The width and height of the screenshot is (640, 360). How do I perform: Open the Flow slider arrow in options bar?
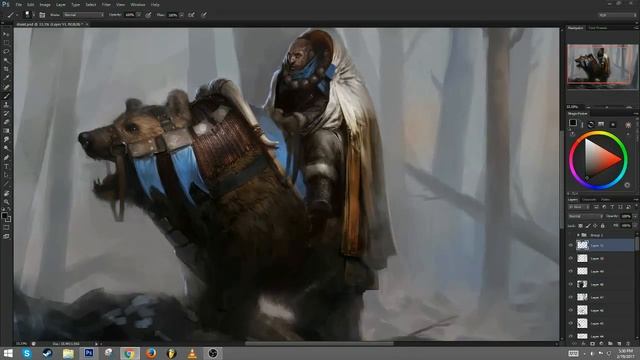181,15
